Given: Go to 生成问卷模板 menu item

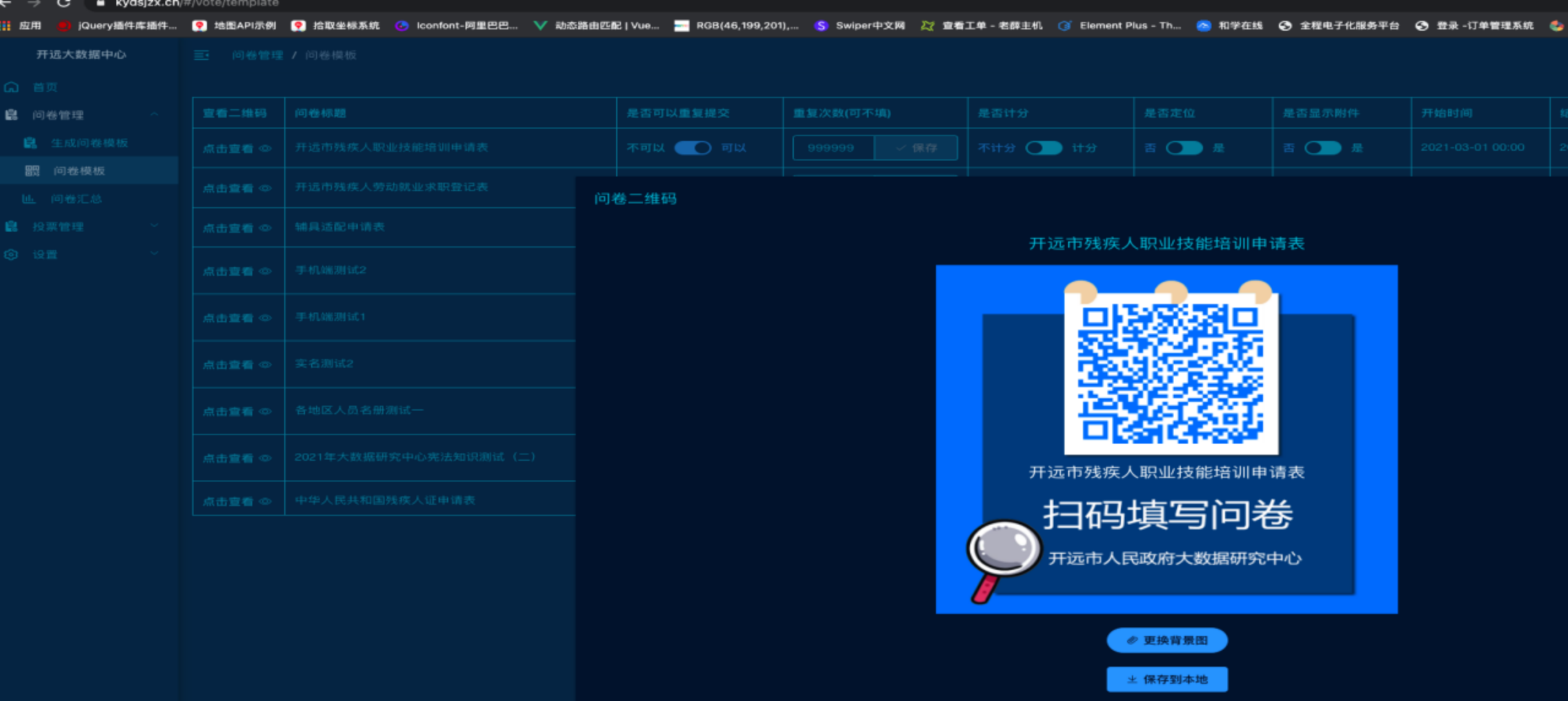Looking at the screenshot, I should point(89,143).
